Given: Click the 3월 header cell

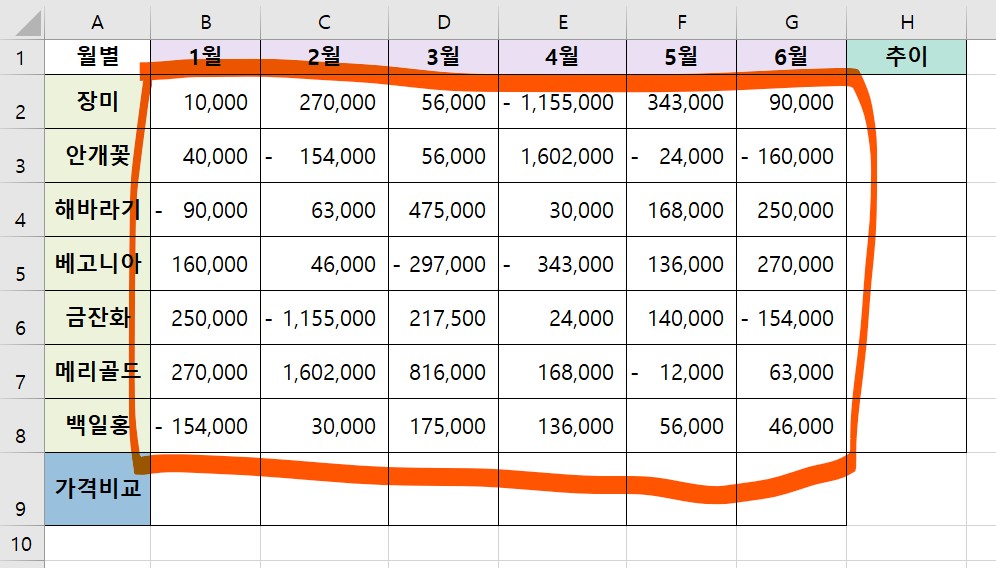Looking at the screenshot, I should (443, 57).
